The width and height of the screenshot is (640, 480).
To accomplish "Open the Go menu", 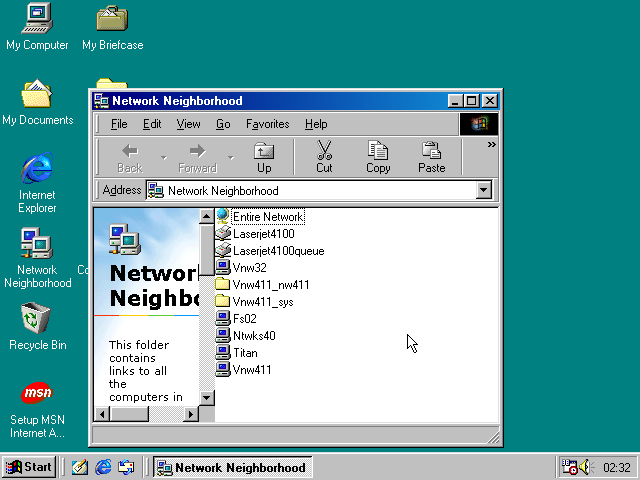I will click(223, 124).
